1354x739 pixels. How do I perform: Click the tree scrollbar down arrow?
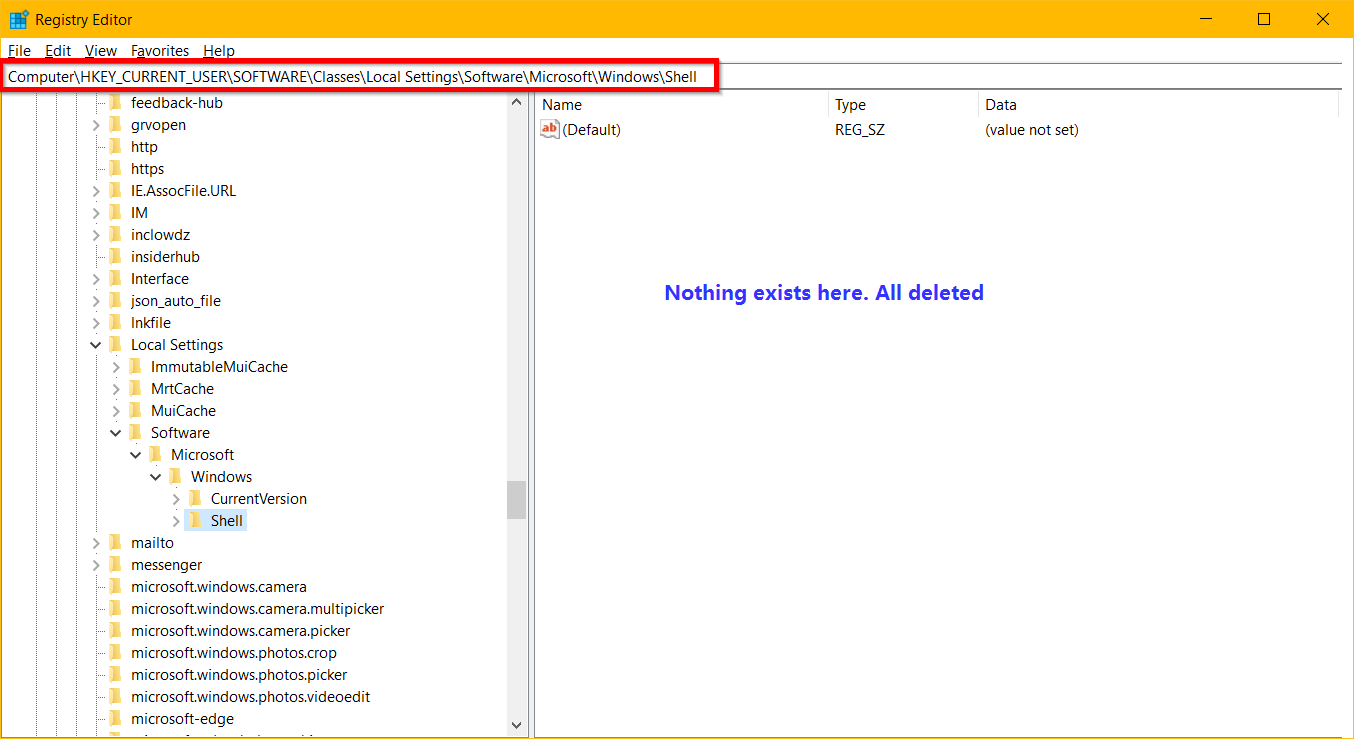[x=516, y=725]
